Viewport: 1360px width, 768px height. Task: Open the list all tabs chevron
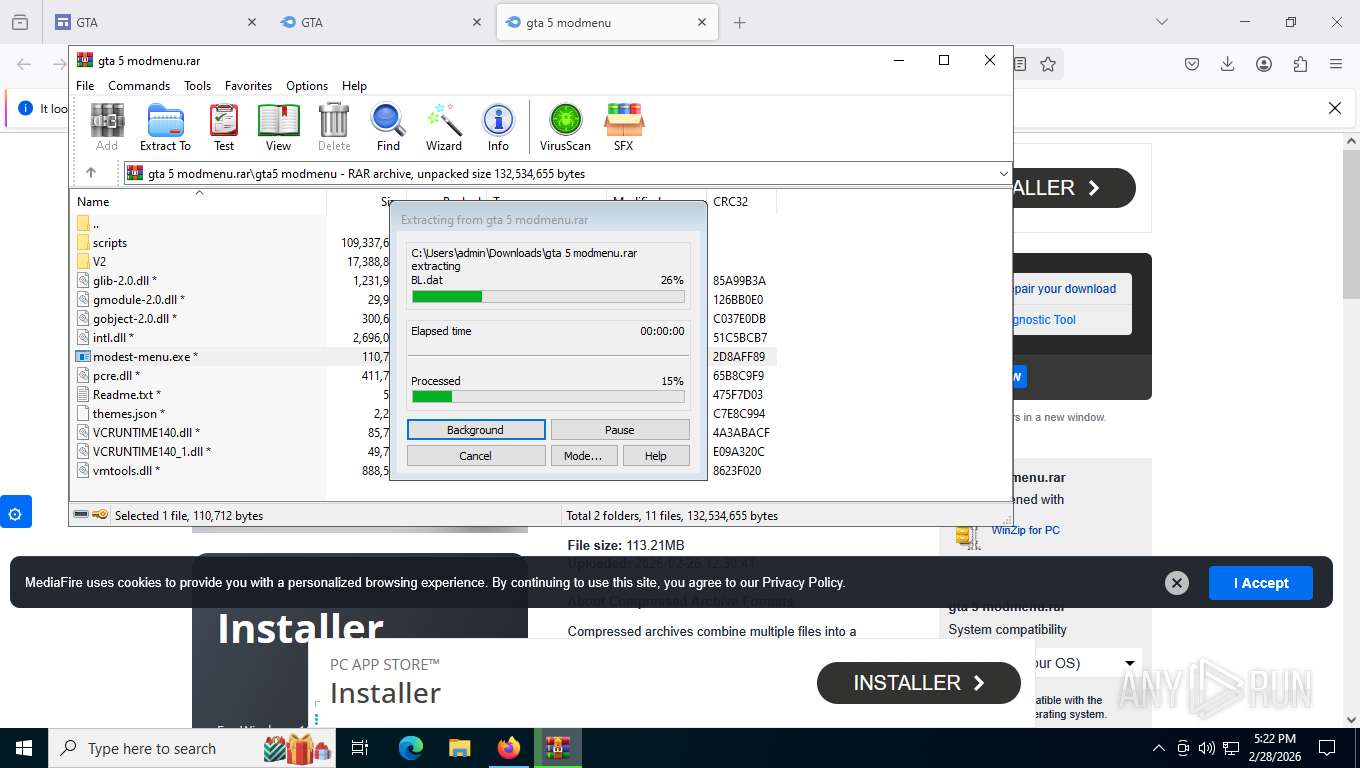point(1162,22)
